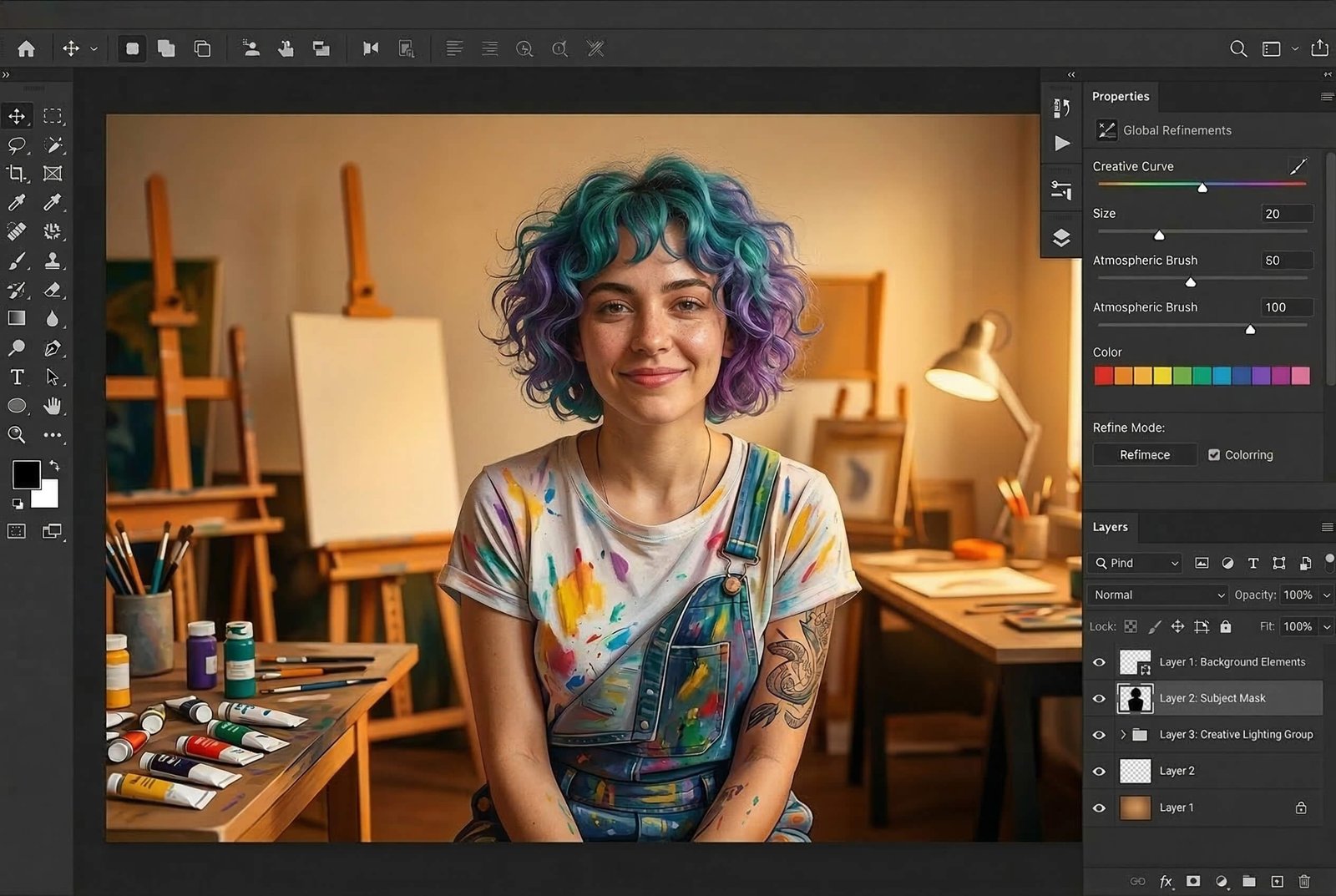
Task: Pick the red color swatch
Action: coord(1103,376)
